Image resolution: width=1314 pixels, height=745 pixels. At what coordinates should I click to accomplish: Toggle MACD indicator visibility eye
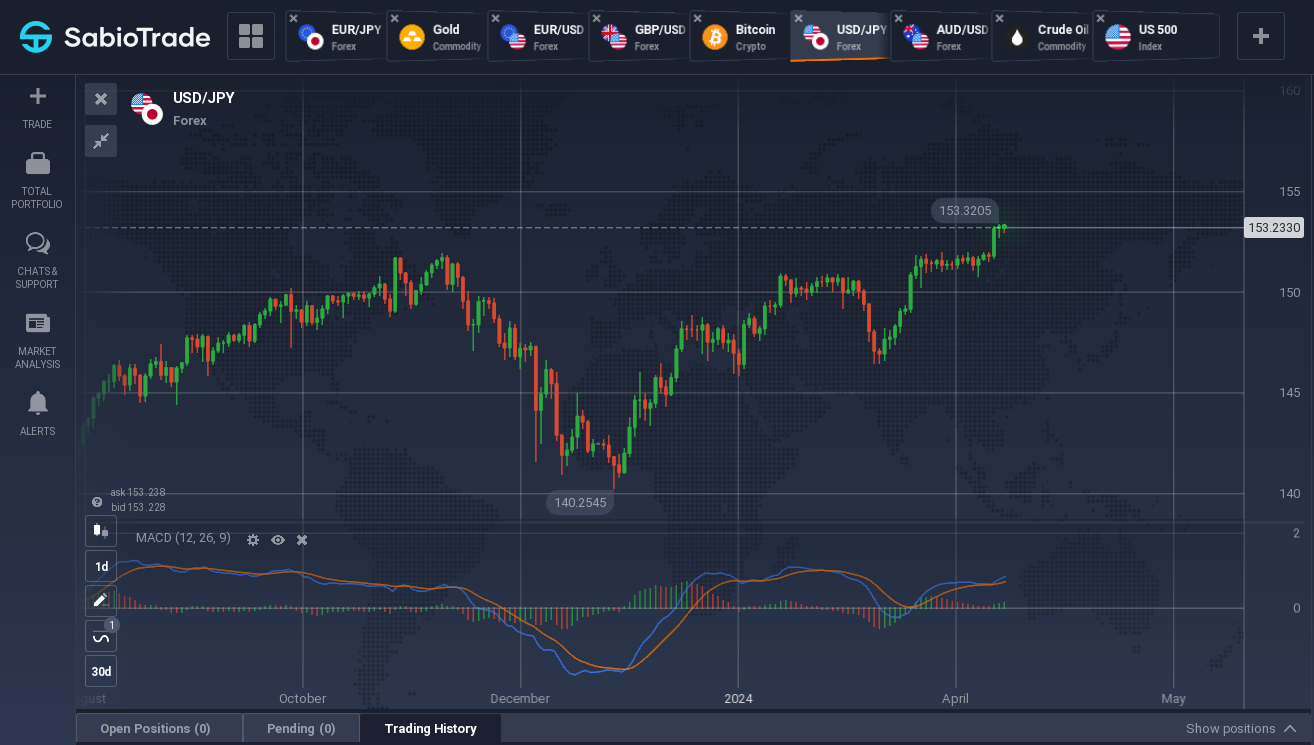coord(278,540)
